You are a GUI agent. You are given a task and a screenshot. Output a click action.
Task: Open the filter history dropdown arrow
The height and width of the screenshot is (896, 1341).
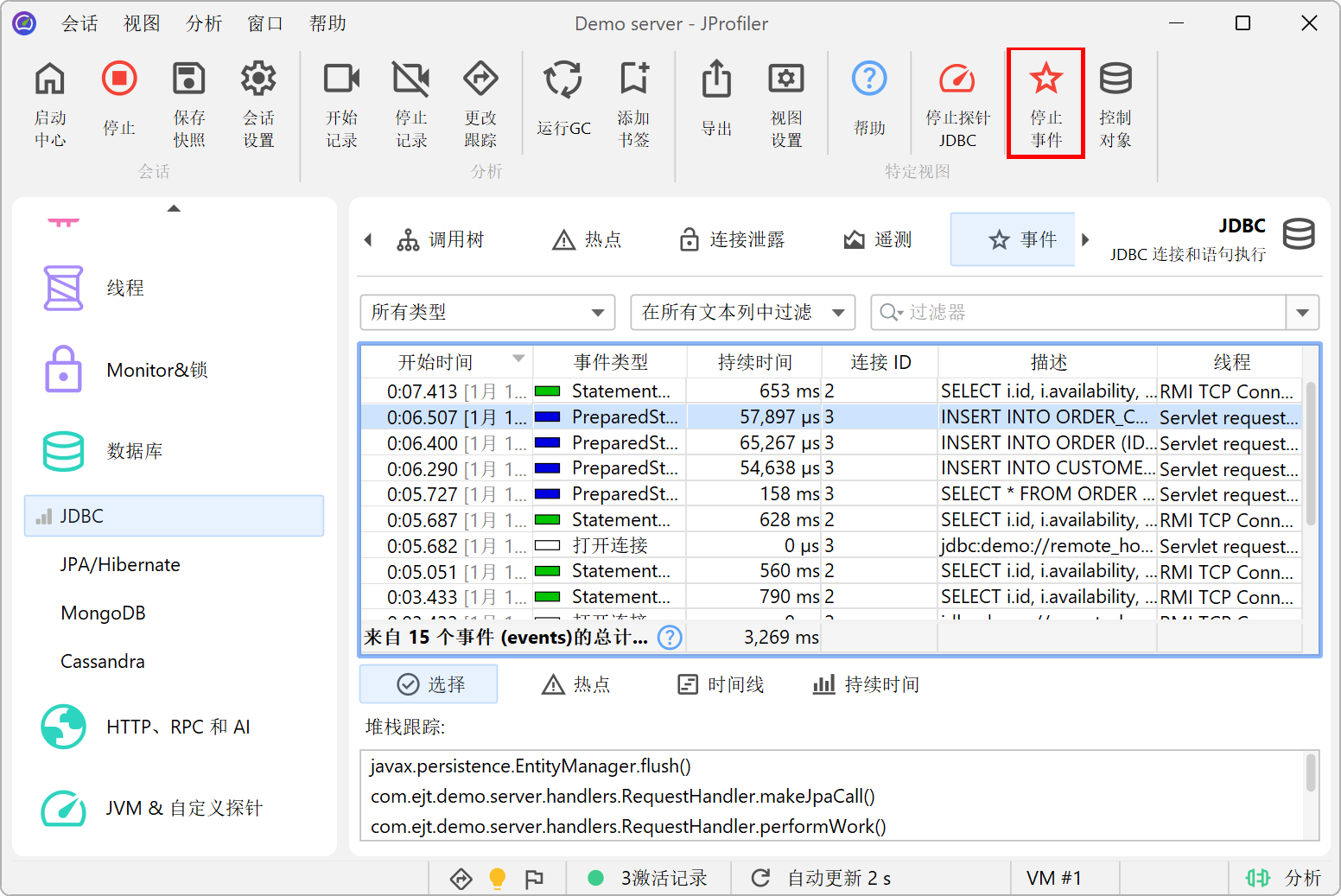[x=1302, y=312]
